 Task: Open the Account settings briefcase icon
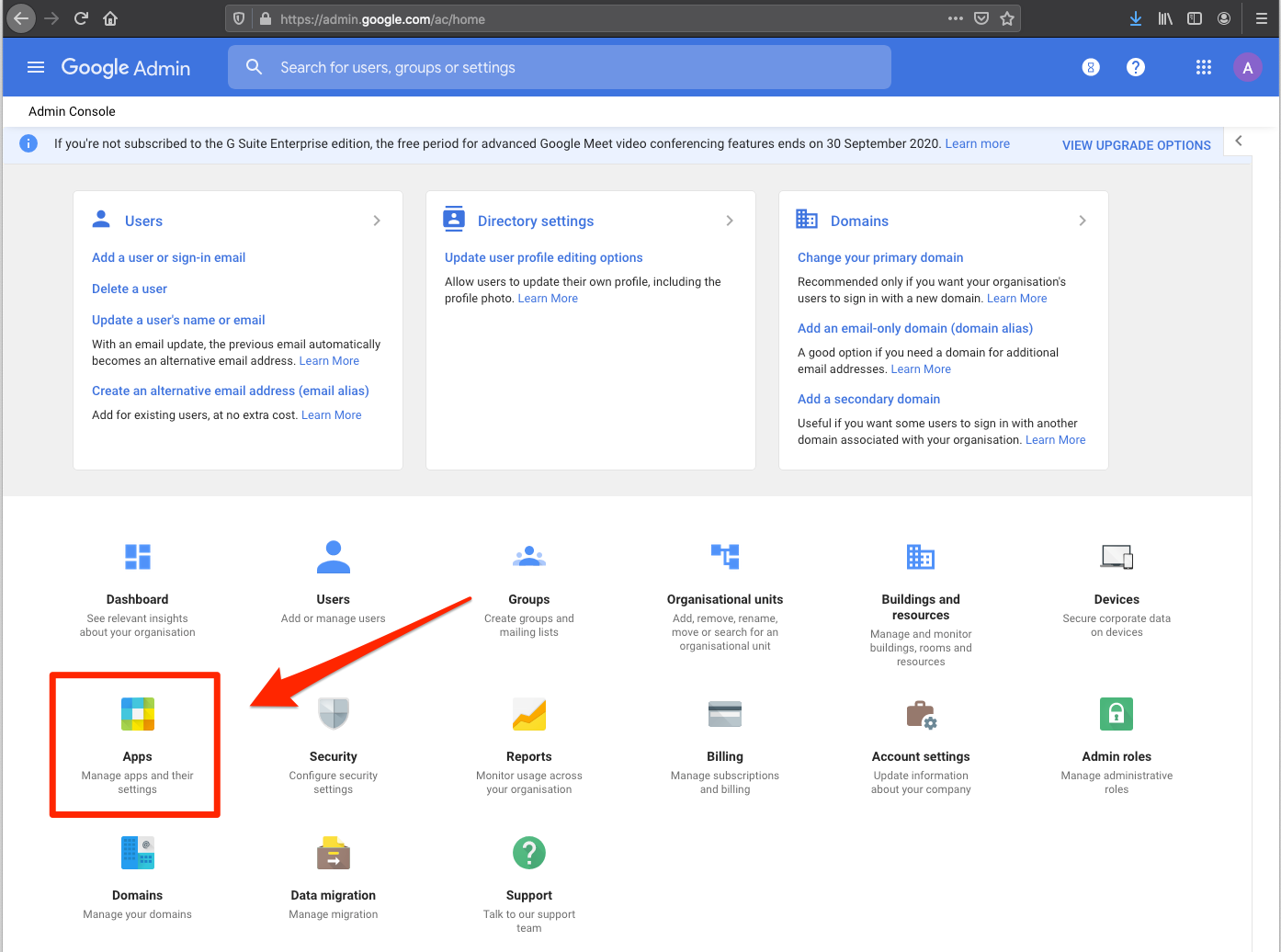(921, 714)
